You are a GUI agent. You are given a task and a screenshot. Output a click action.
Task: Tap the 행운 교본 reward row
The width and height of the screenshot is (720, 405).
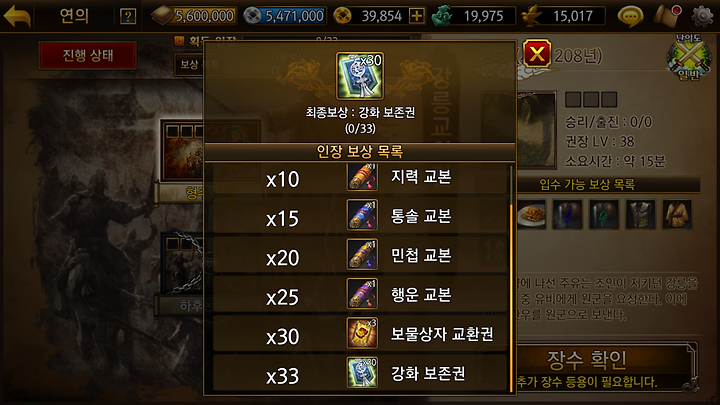click(360, 294)
